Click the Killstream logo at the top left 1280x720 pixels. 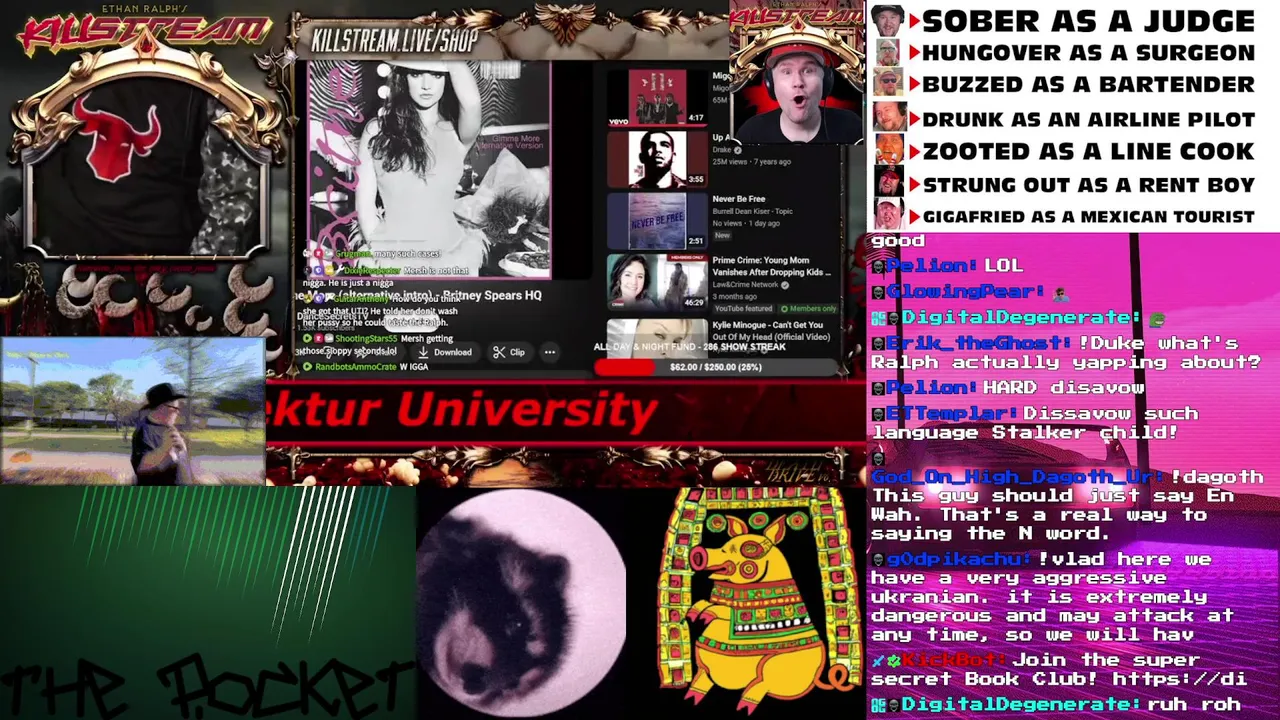coord(145,30)
